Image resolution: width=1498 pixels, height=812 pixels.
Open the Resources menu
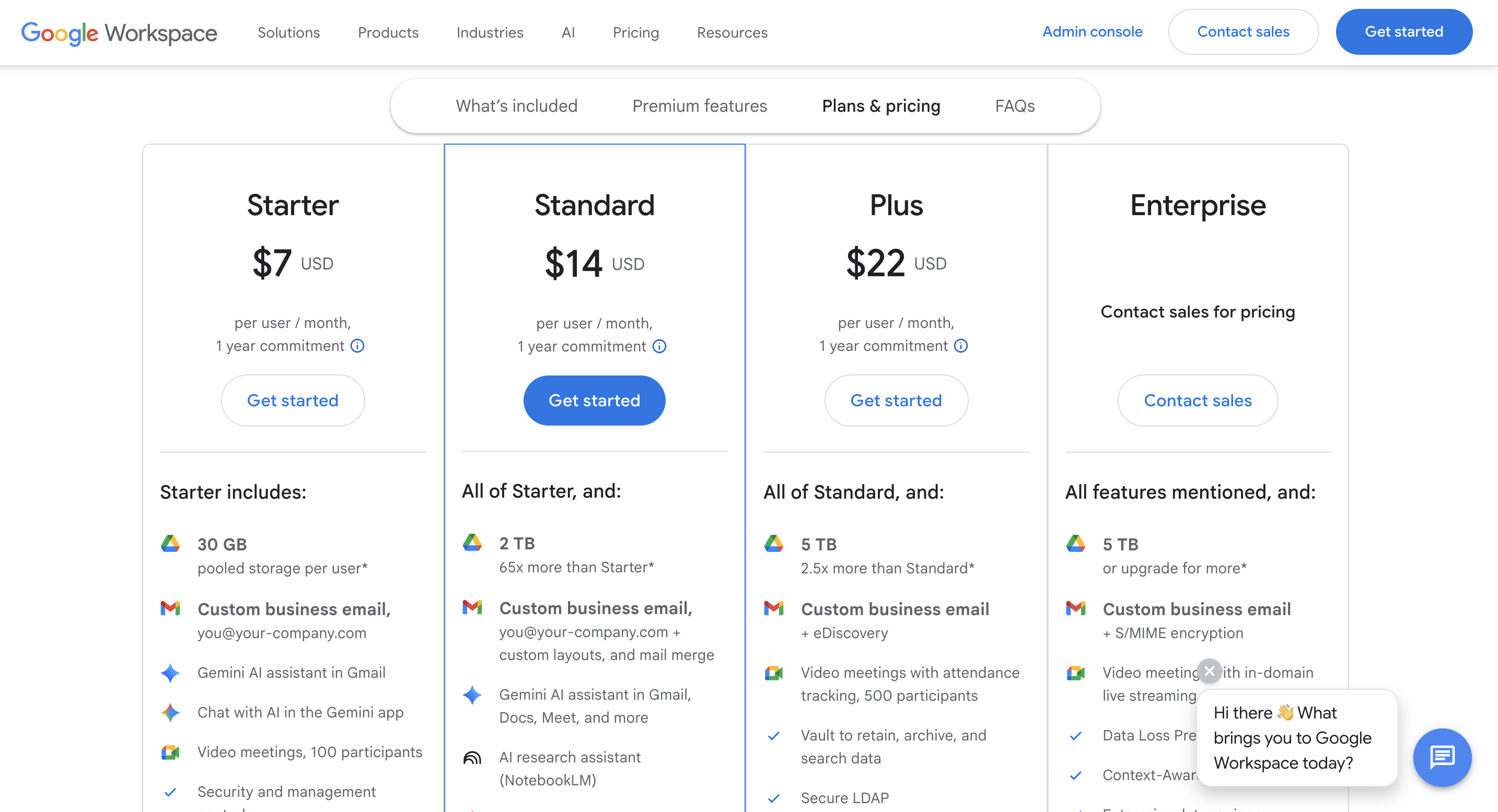coord(732,32)
